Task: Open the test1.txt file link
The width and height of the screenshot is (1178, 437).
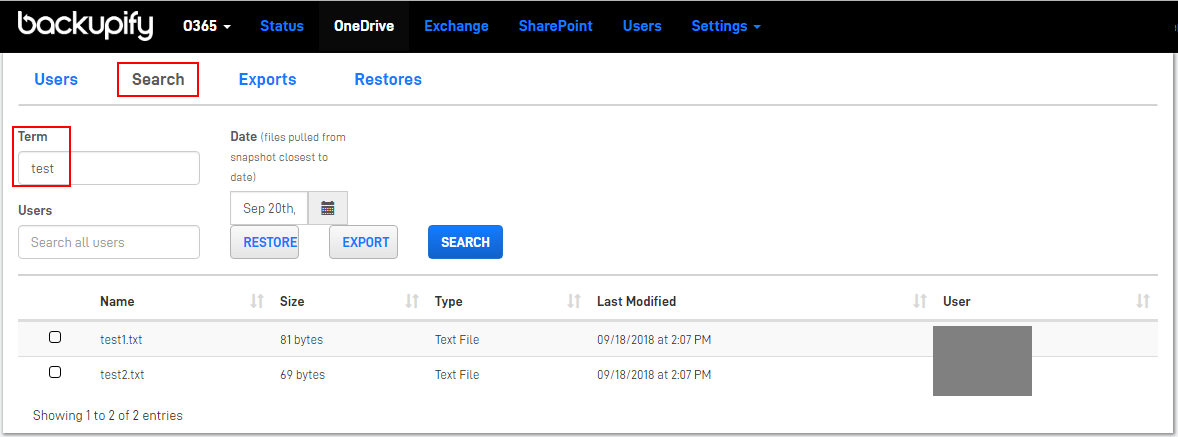Action: click(122, 340)
